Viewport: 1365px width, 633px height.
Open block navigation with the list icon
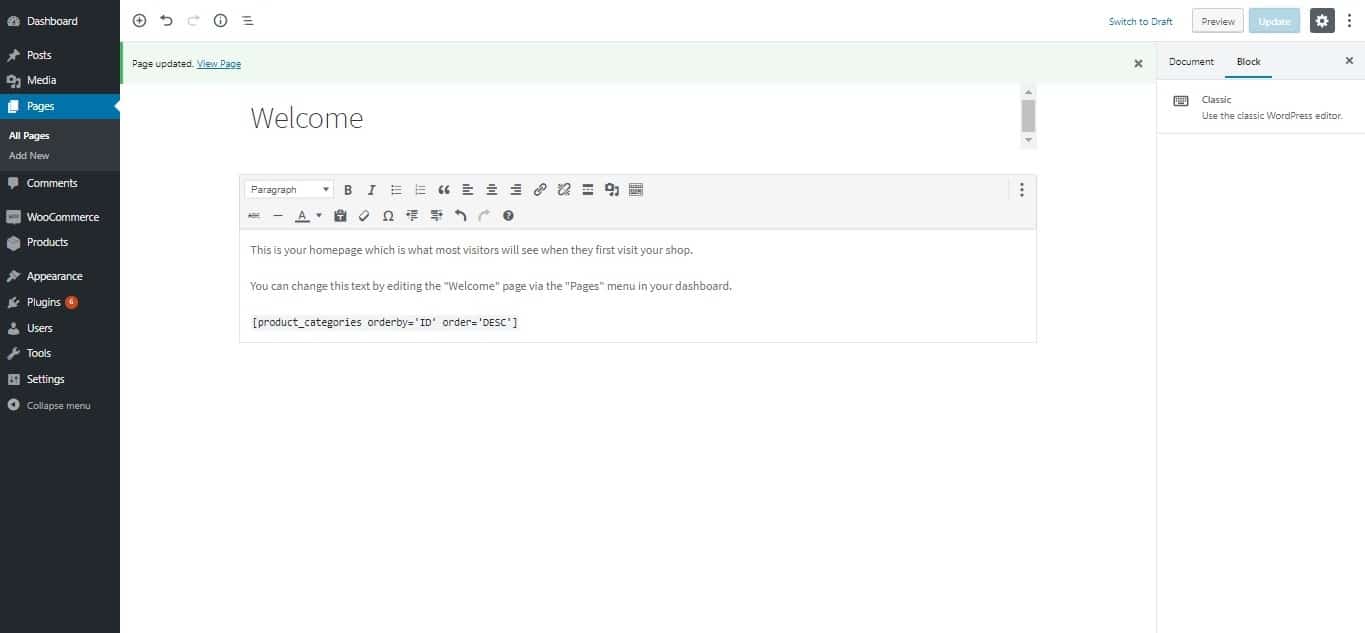coord(248,20)
